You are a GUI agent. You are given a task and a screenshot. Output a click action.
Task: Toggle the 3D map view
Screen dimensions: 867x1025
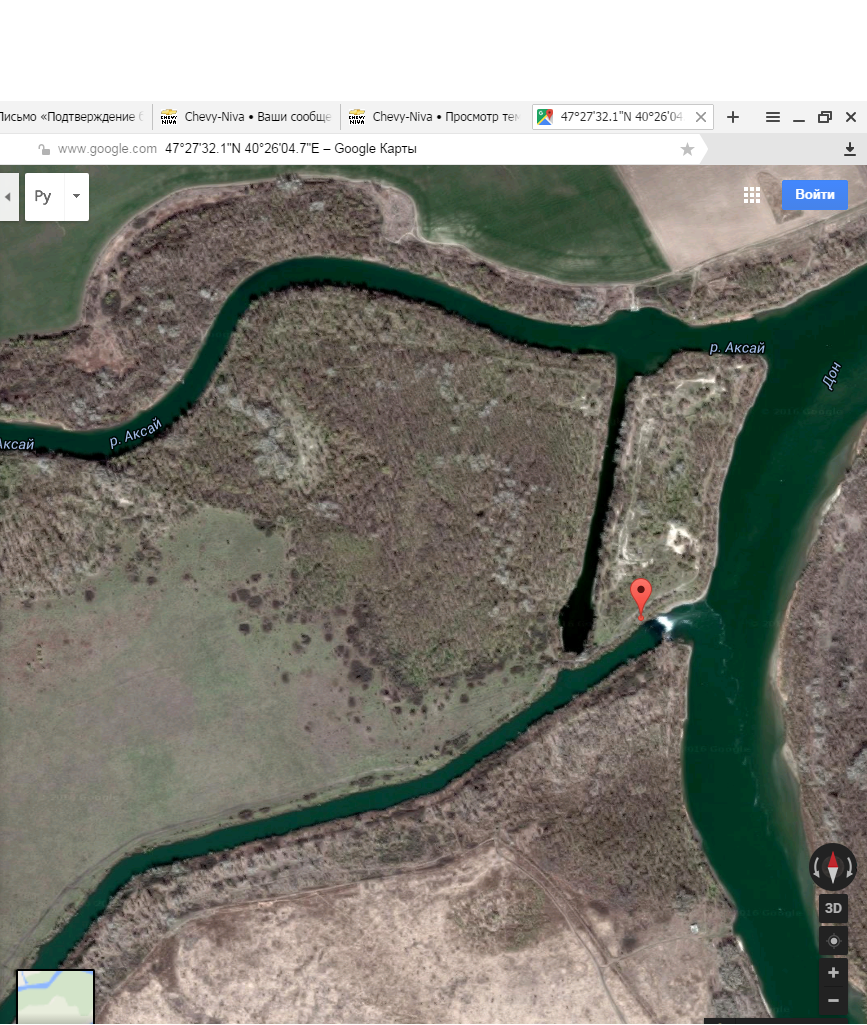pos(833,908)
